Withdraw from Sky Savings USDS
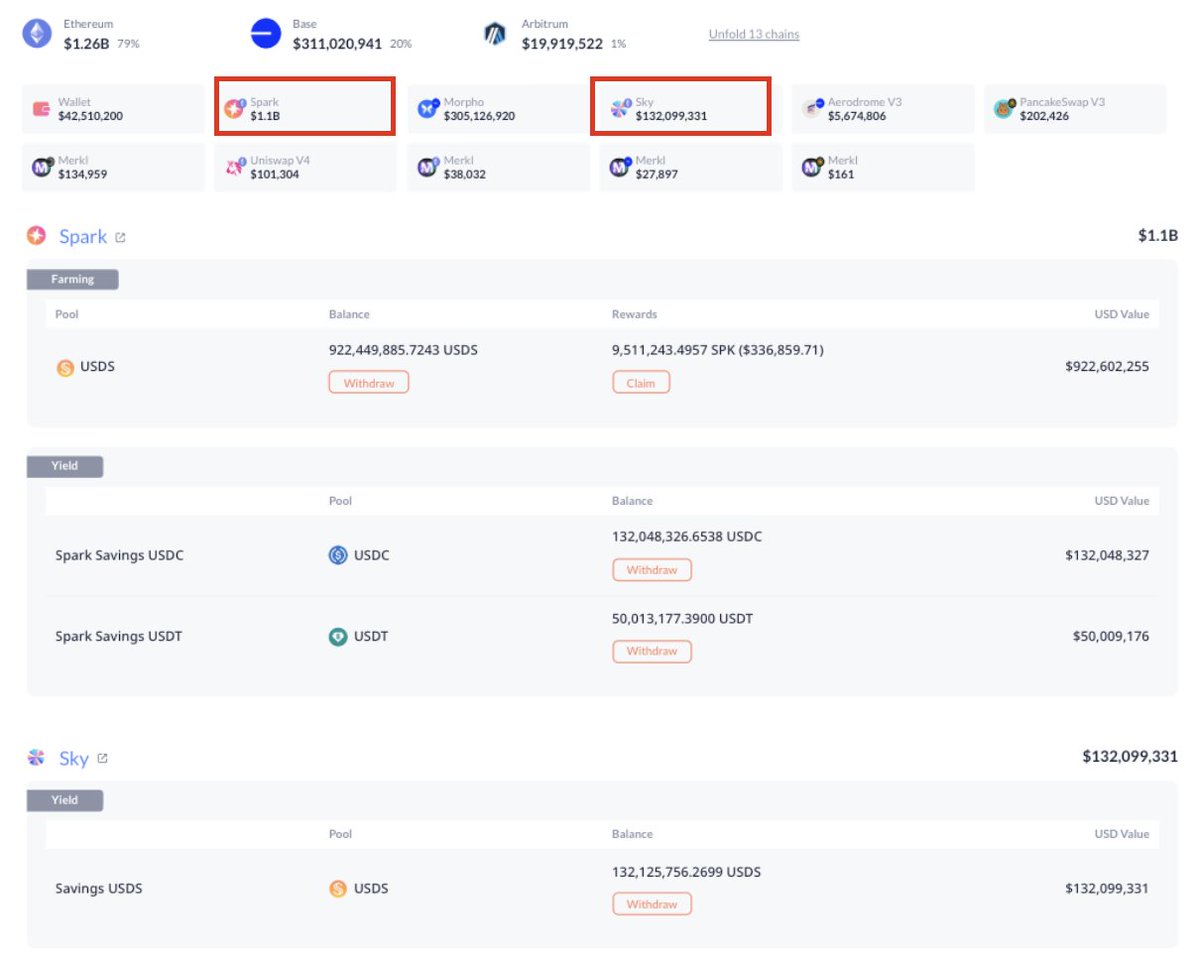Image resolution: width=1200 pixels, height=962 pixels. click(x=652, y=904)
